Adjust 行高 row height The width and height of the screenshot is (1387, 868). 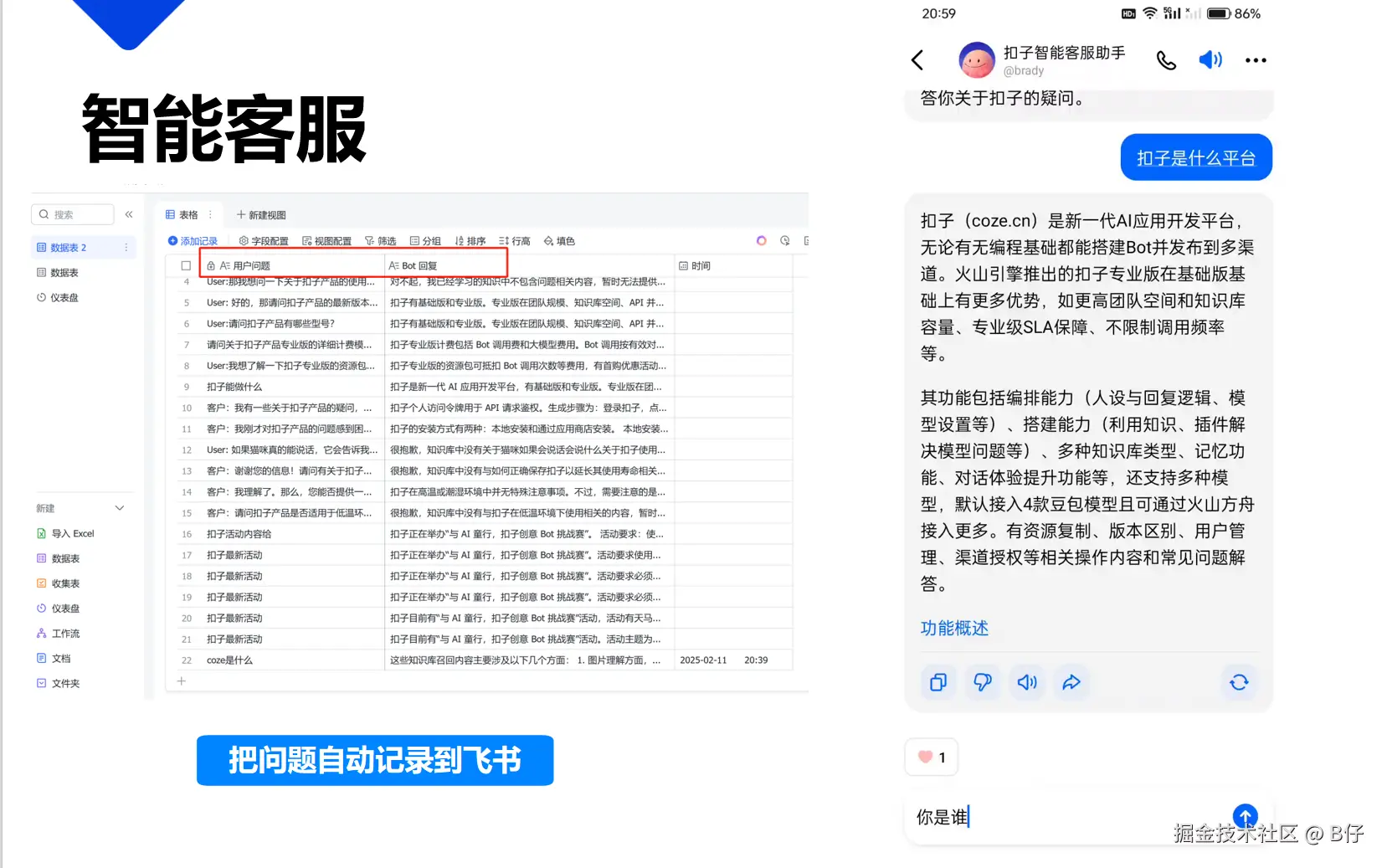(x=515, y=241)
